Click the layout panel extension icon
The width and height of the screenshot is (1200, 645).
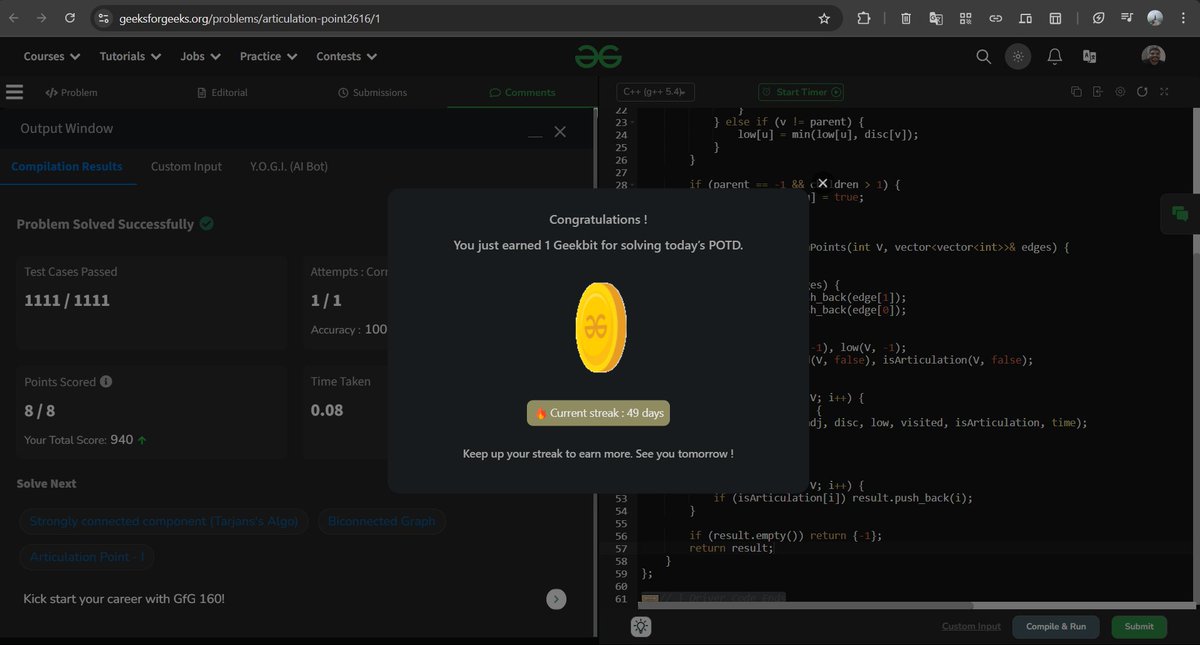coord(1055,18)
